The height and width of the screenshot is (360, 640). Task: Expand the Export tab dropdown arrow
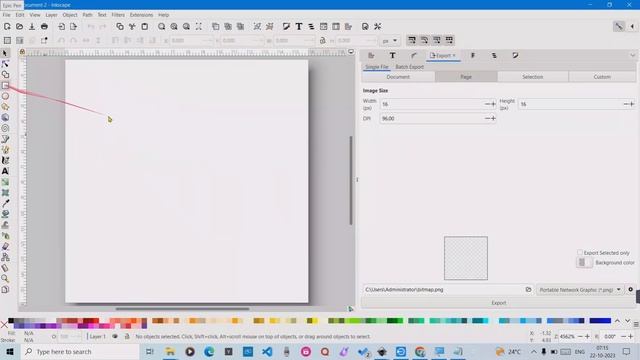pyautogui.click(x=454, y=56)
